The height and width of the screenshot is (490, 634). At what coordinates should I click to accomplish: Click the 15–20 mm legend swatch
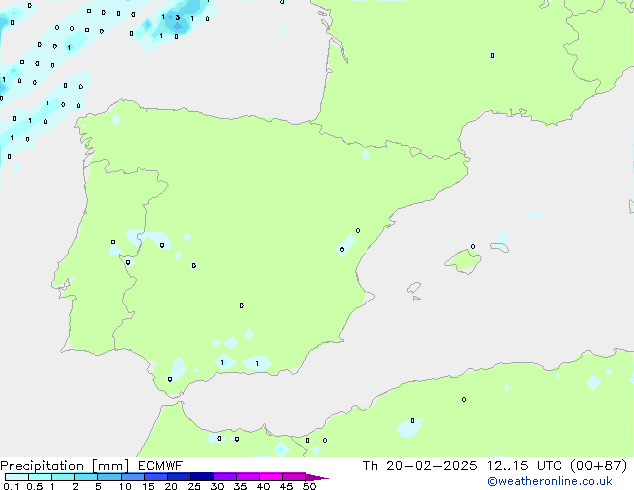coord(156,477)
